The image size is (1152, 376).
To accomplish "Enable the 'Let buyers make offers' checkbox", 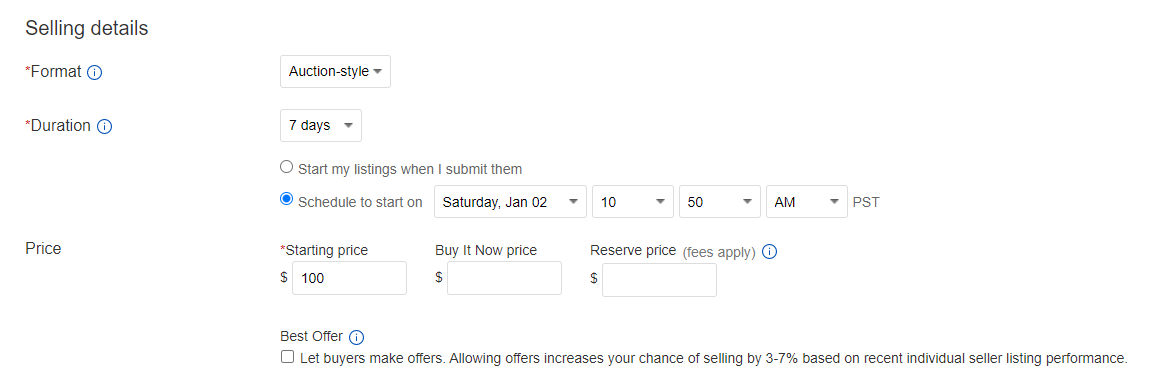I will point(287,357).
